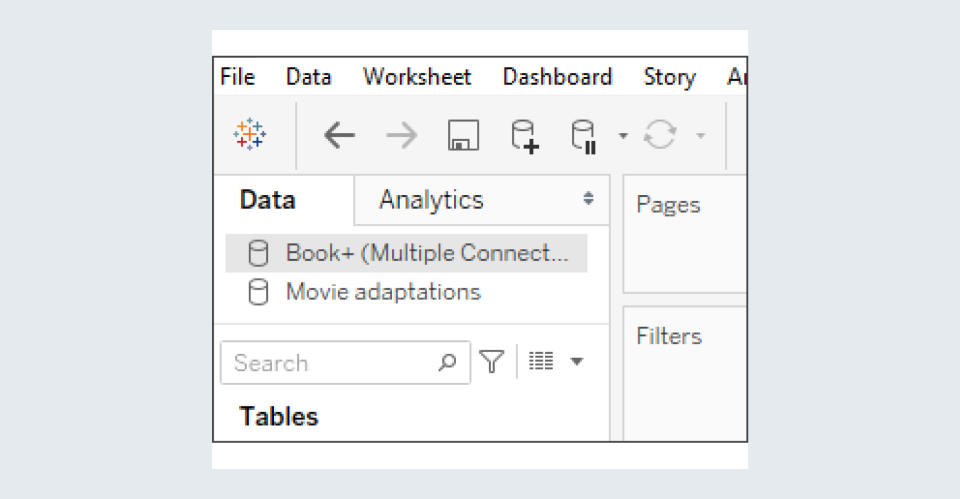Viewport: 960px width, 499px height.
Task: Click the Filters shelf
Action: click(685, 373)
